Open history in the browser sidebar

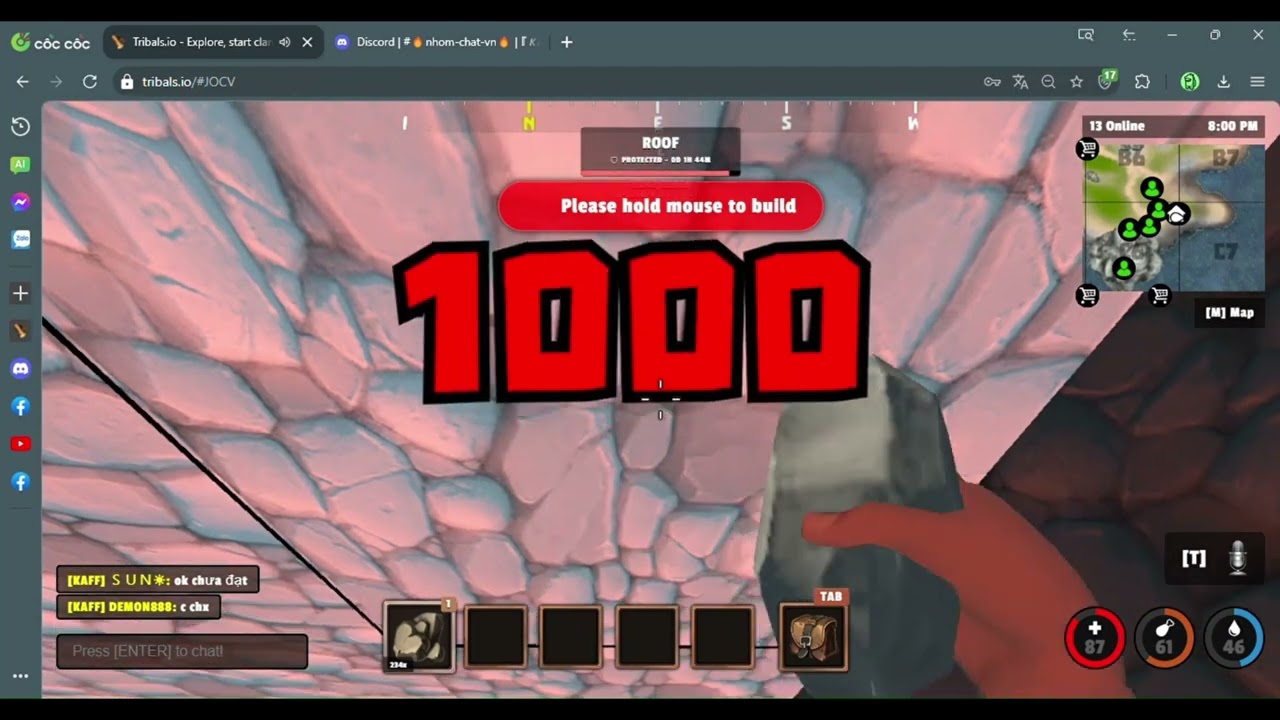tap(20, 126)
